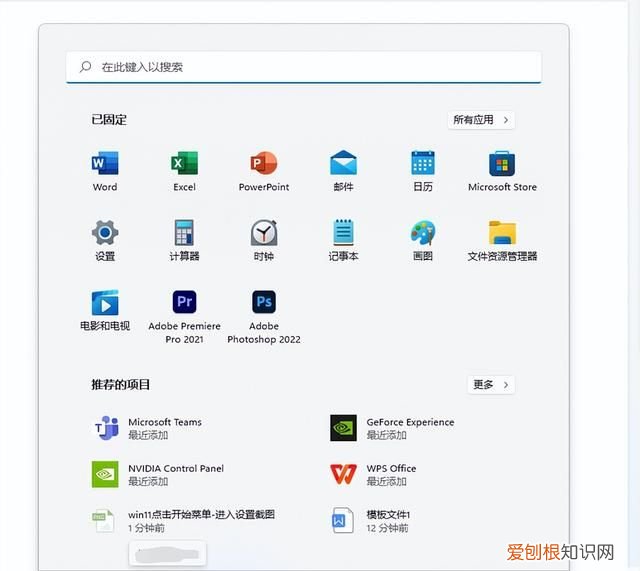The width and height of the screenshot is (640, 571).
Task: Click the GeForce Experience label text
Action: click(x=410, y=422)
